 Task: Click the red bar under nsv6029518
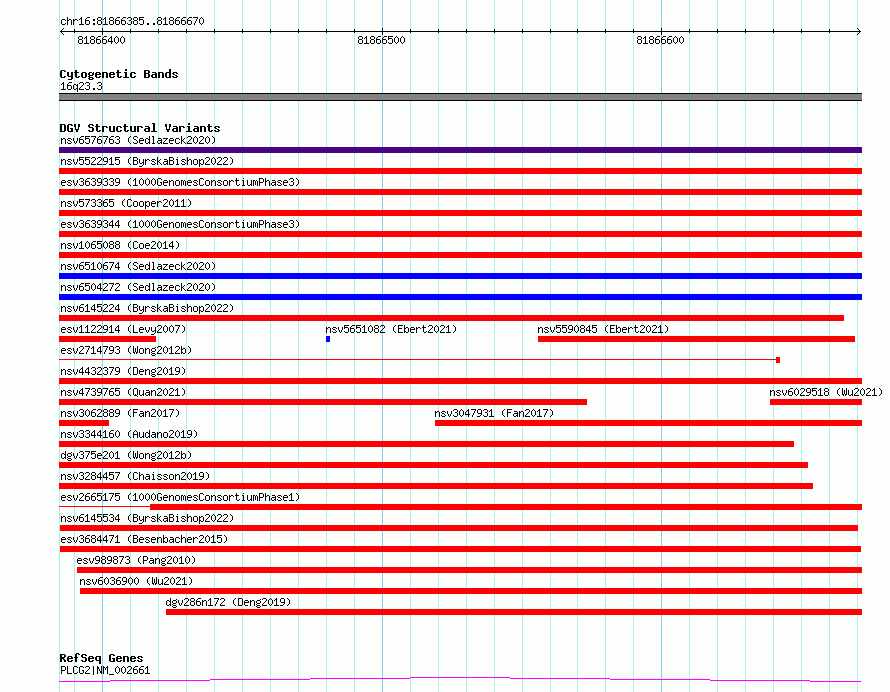pyautogui.click(x=816, y=402)
